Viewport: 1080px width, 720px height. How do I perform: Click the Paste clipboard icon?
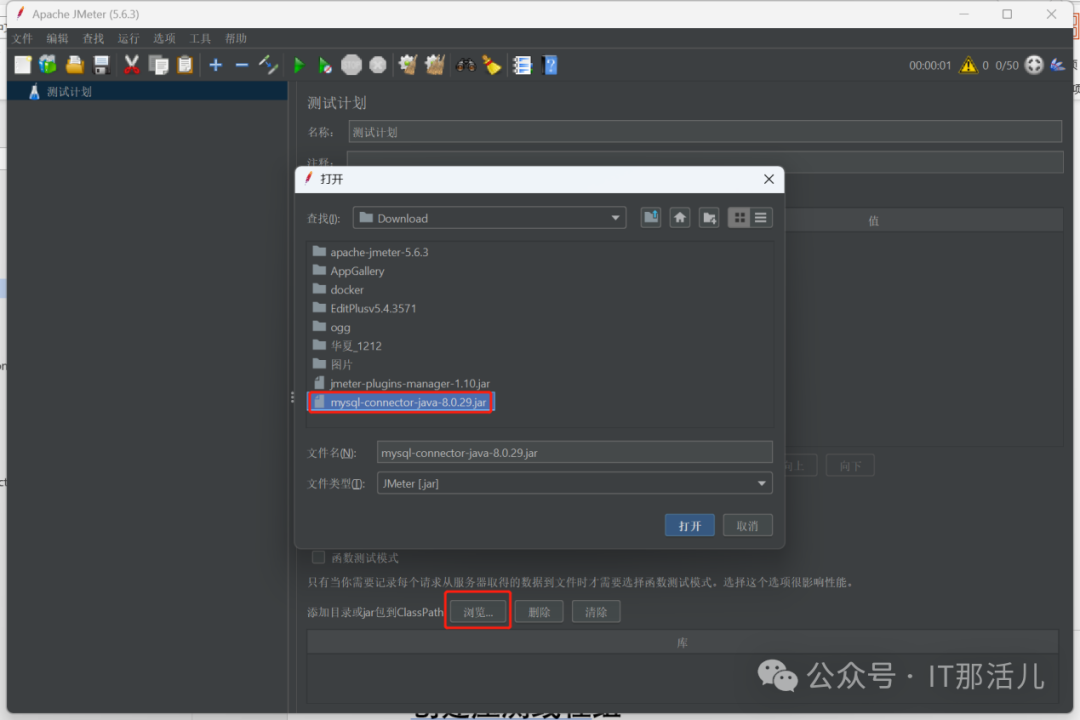click(x=185, y=65)
